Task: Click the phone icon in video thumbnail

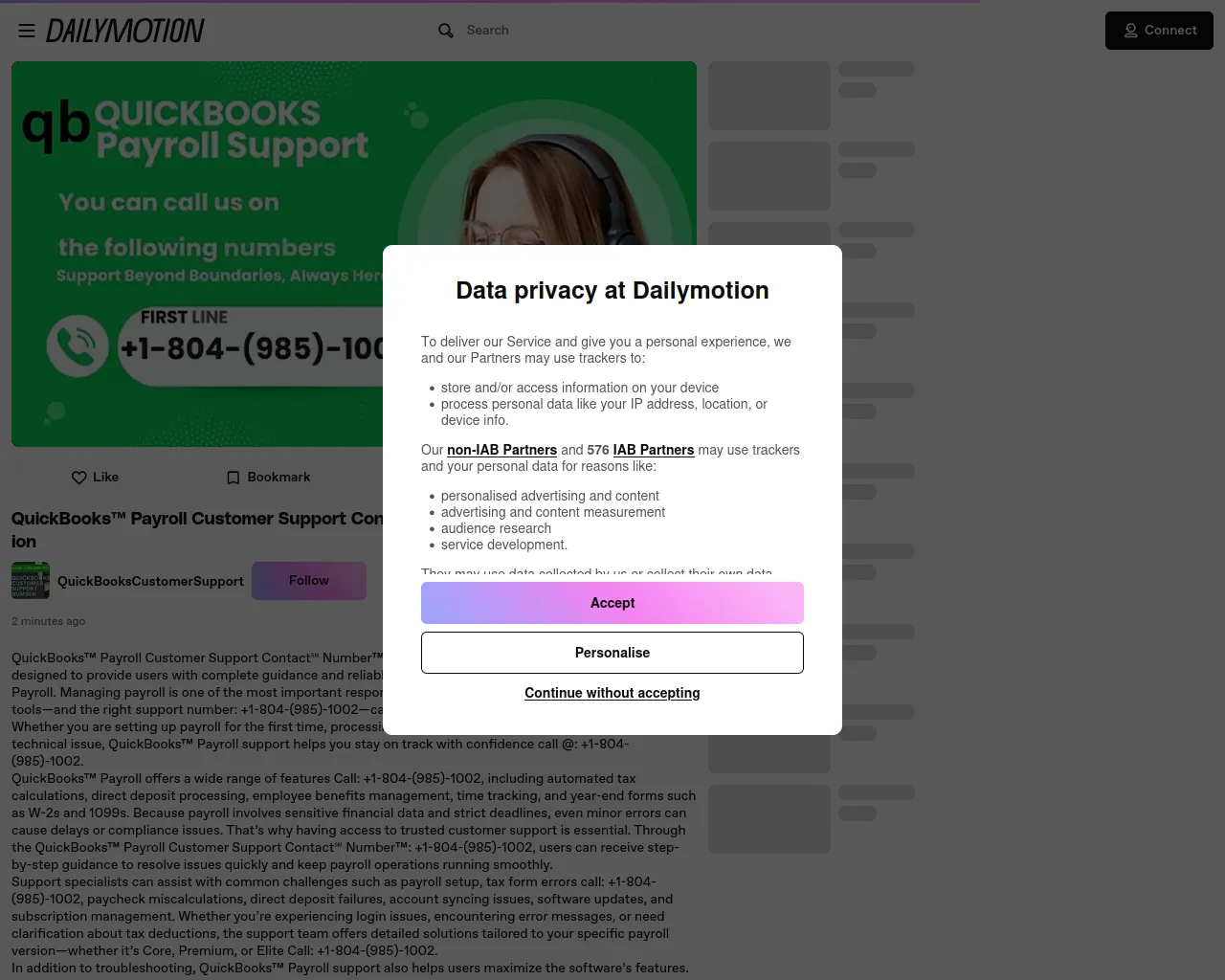Action: [78, 345]
